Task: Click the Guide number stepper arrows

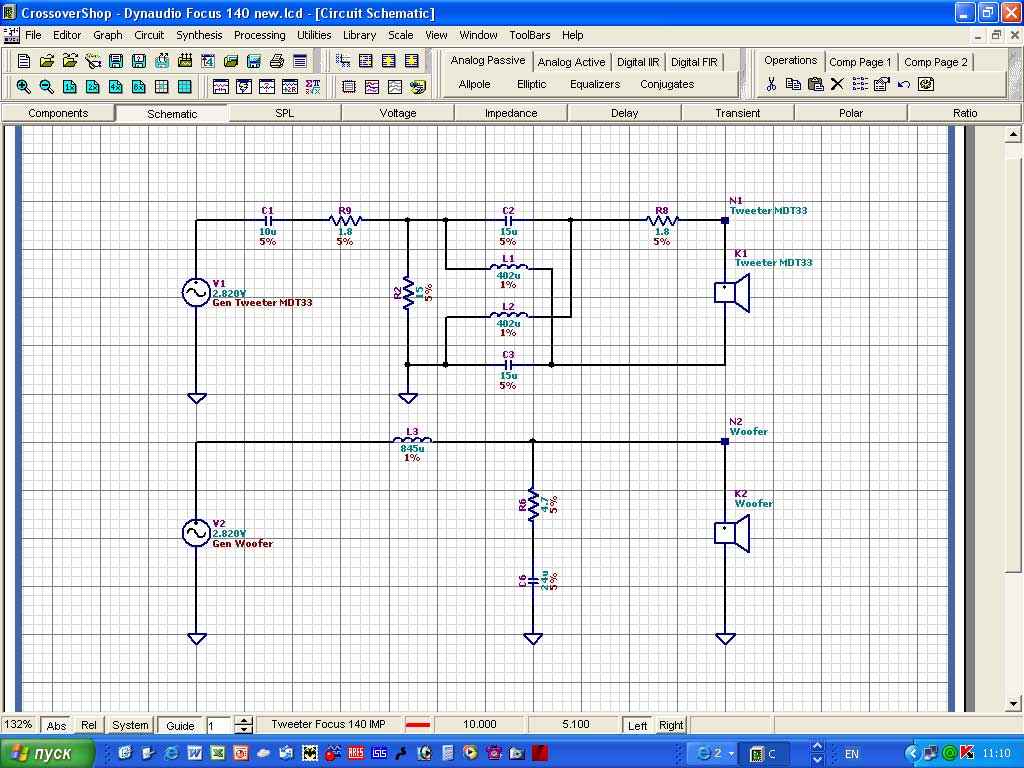Action: pos(244,725)
